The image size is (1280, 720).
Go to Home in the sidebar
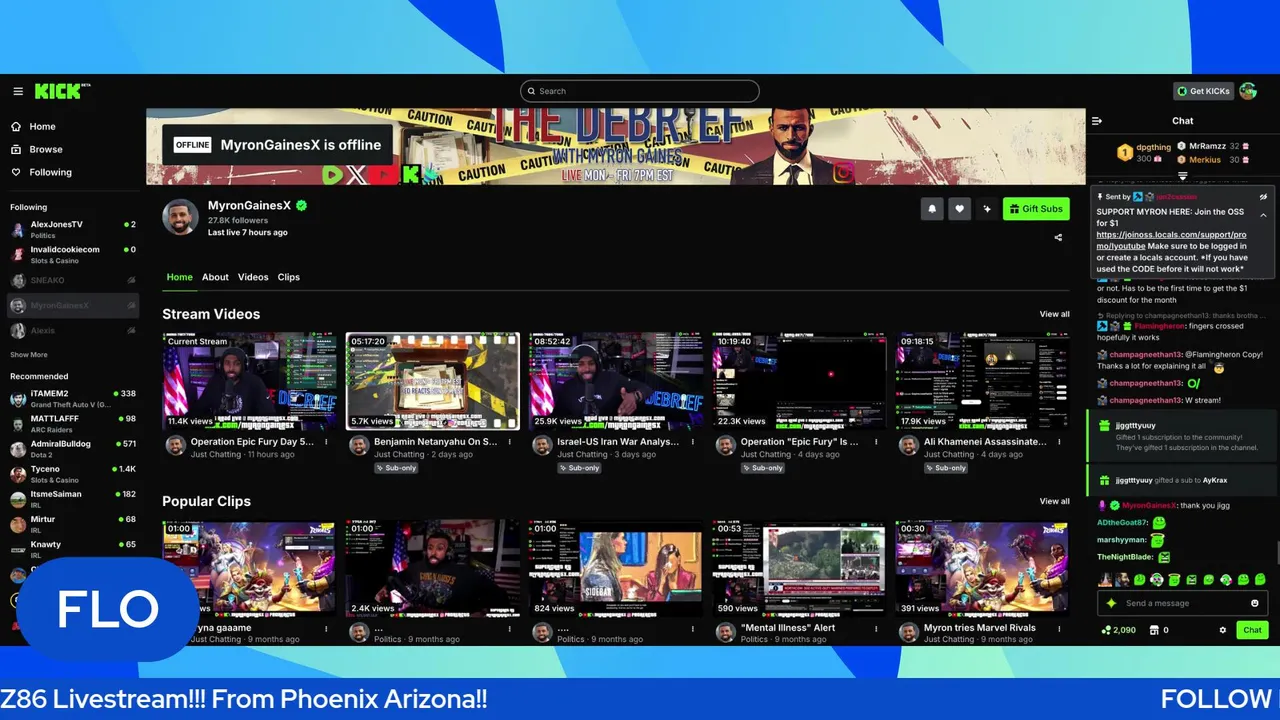[42, 127]
